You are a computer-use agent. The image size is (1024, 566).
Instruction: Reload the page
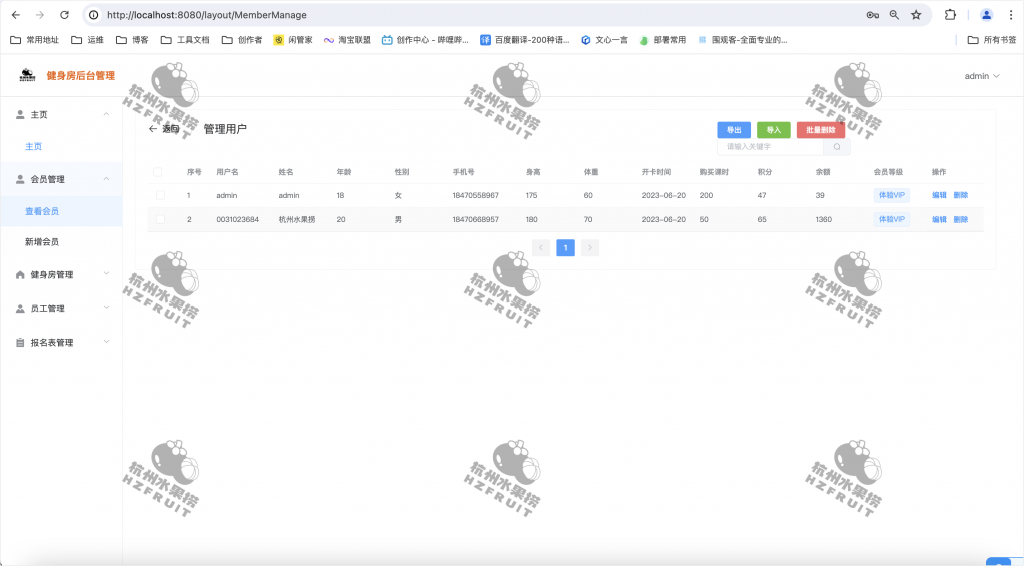click(x=64, y=14)
